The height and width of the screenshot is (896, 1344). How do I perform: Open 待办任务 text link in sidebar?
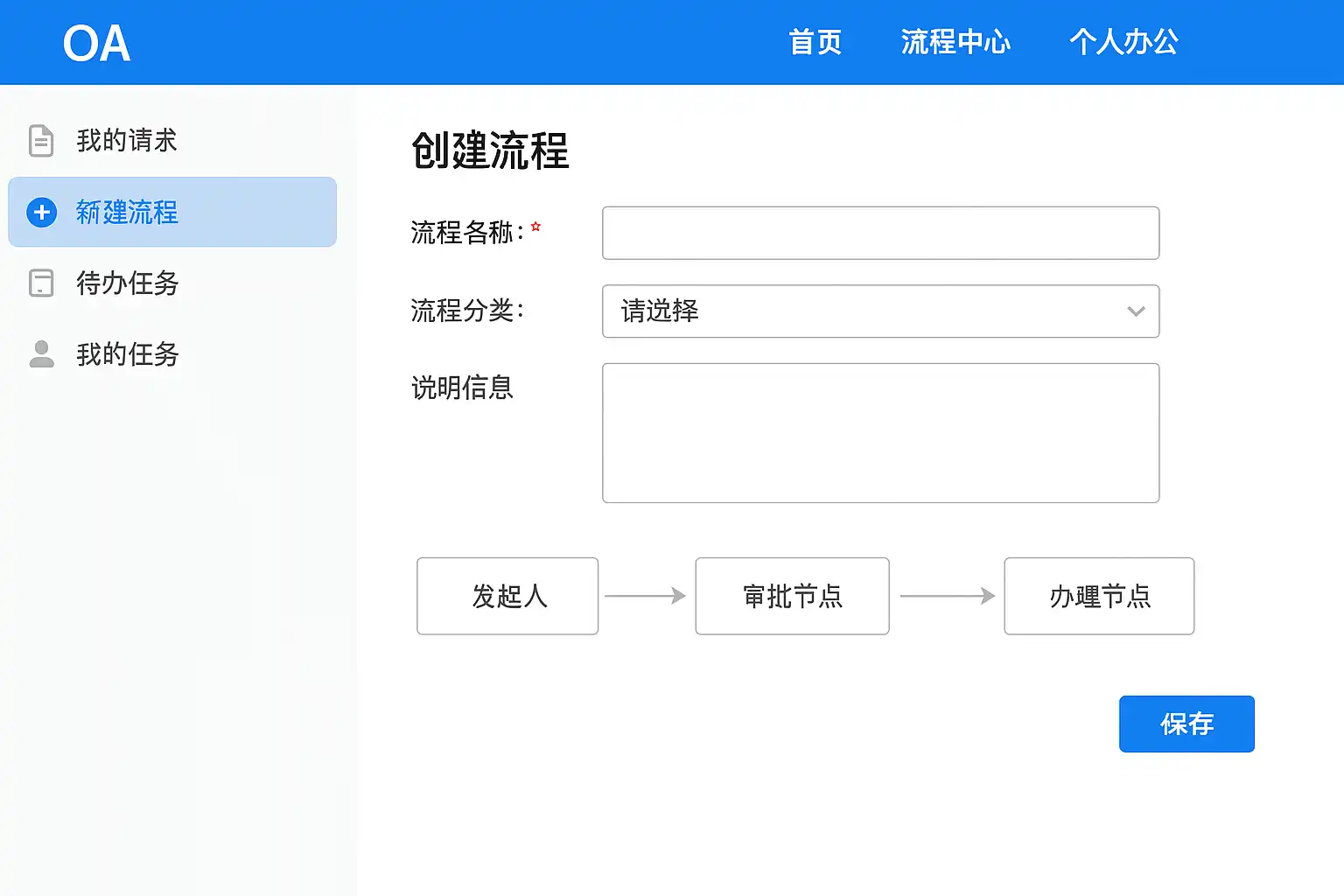[128, 283]
